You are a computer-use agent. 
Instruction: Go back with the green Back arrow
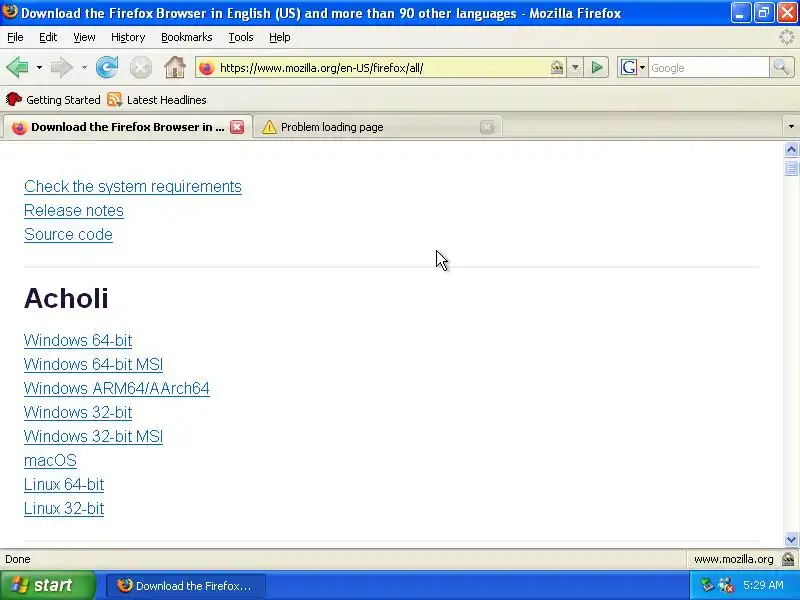coord(17,67)
